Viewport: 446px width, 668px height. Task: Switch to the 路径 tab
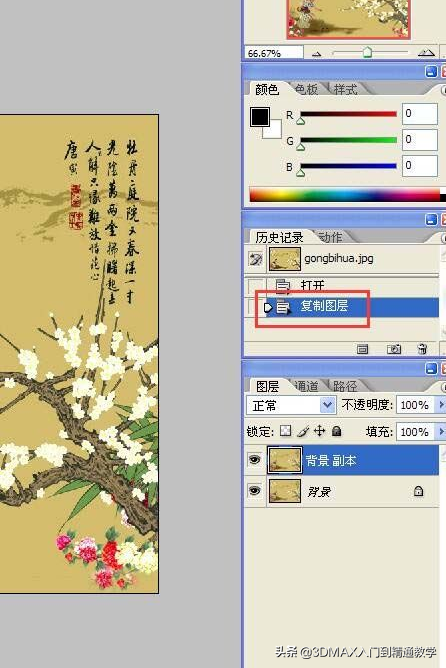pyautogui.click(x=345, y=386)
